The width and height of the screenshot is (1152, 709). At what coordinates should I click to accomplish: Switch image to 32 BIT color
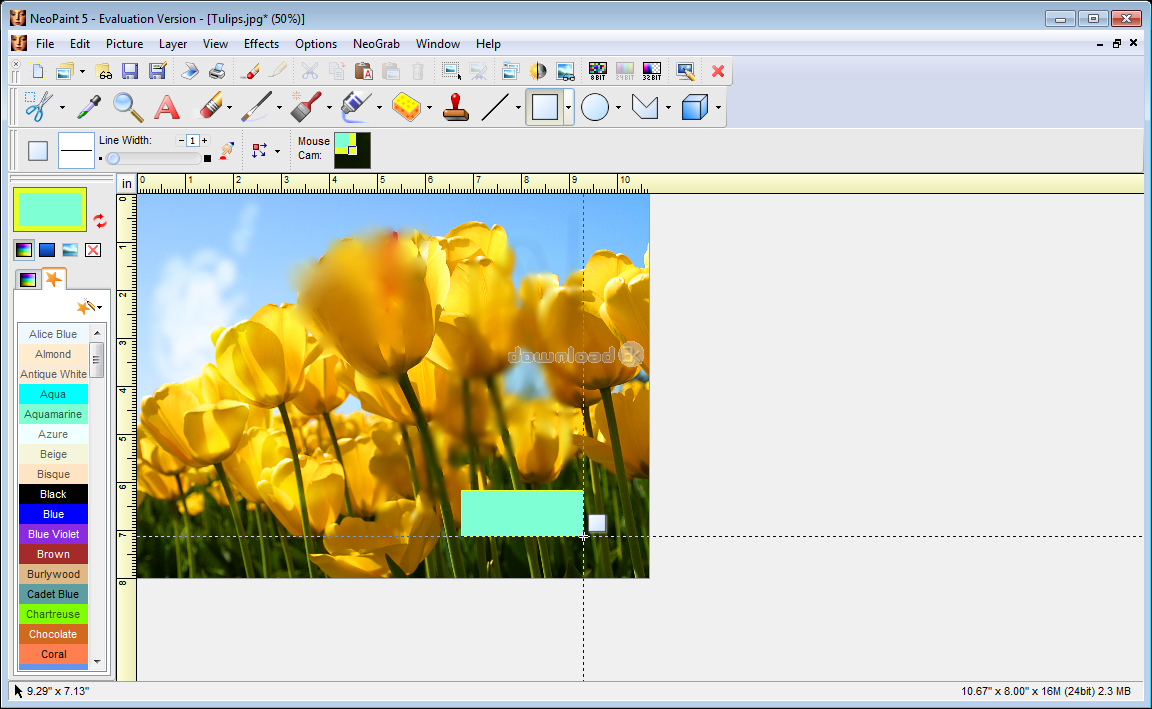(x=651, y=71)
